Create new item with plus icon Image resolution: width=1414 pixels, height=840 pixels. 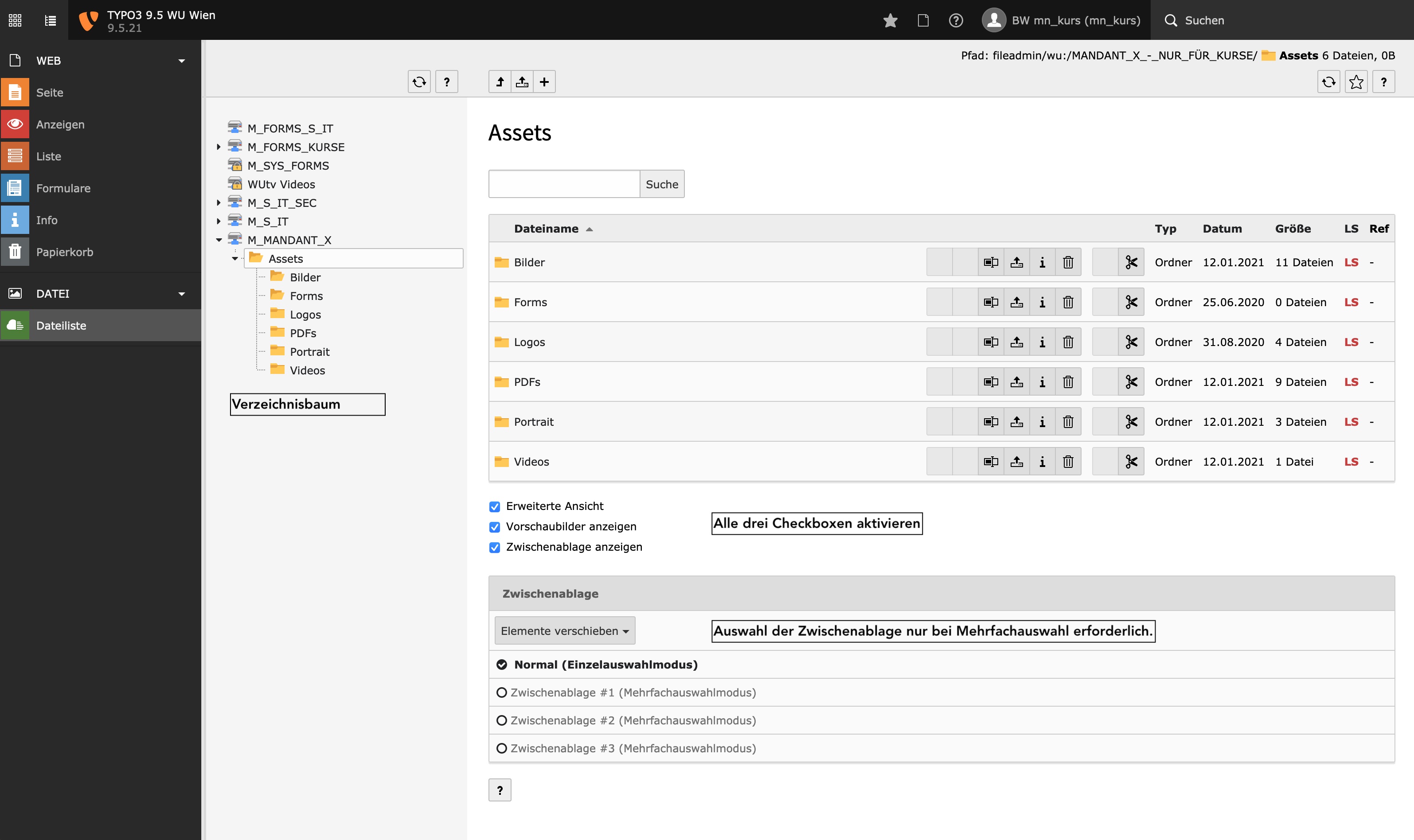pos(544,82)
